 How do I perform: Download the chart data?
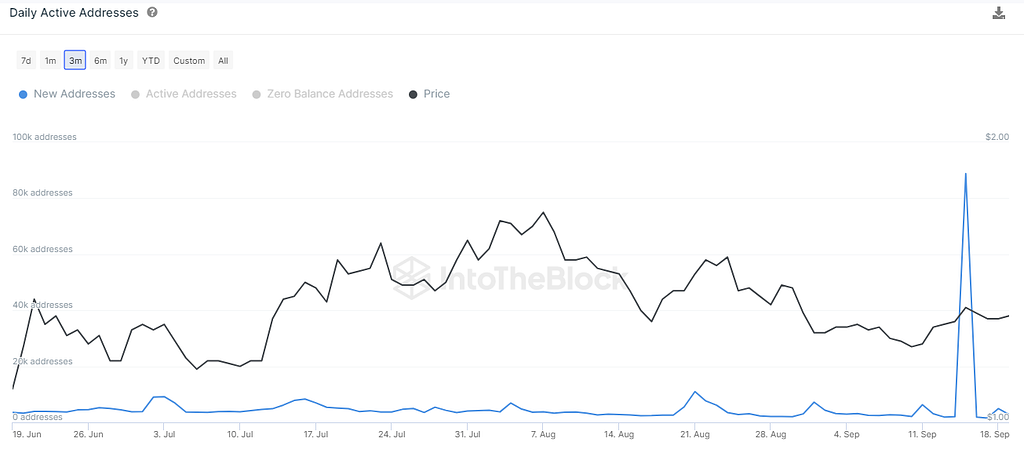pyautogui.click(x=998, y=13)
